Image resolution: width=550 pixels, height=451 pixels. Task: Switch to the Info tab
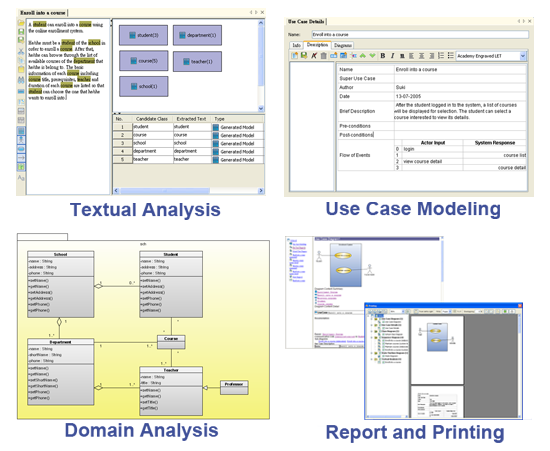[x=296, y=45]
